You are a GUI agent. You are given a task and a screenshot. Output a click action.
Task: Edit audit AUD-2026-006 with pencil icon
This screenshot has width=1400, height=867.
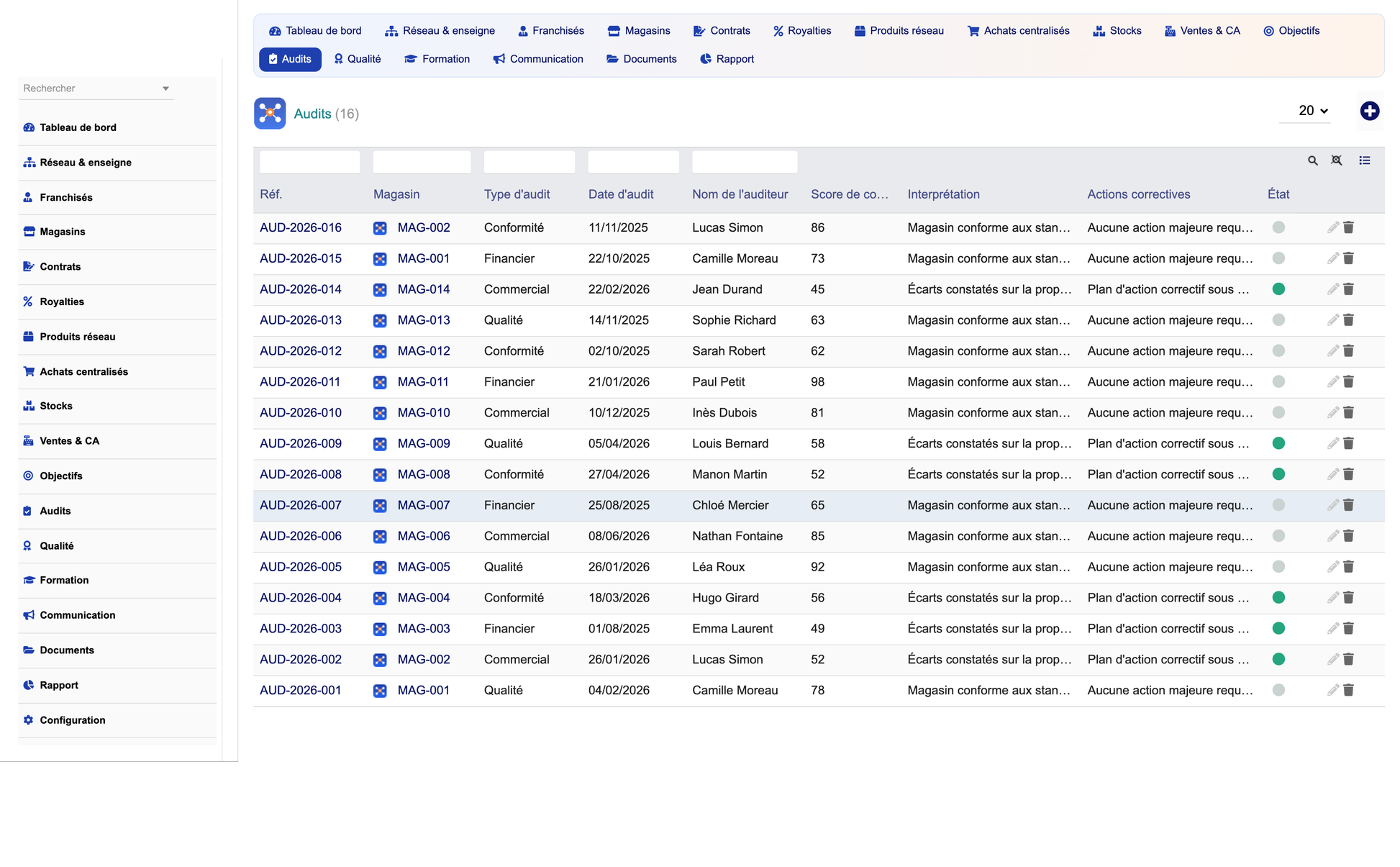pyautogui.click(x=1332, y=536)
